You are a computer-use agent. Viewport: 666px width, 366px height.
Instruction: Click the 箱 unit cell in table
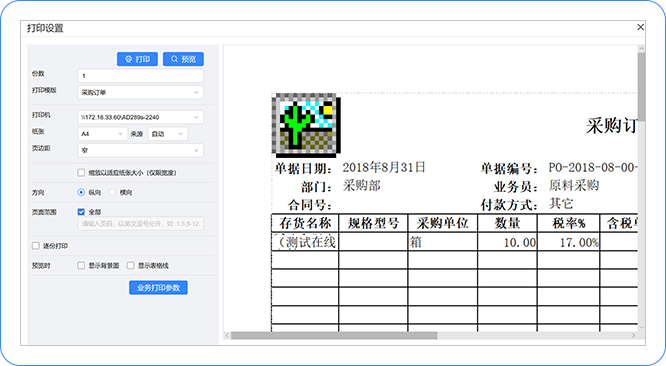click(x=443, y=242)
